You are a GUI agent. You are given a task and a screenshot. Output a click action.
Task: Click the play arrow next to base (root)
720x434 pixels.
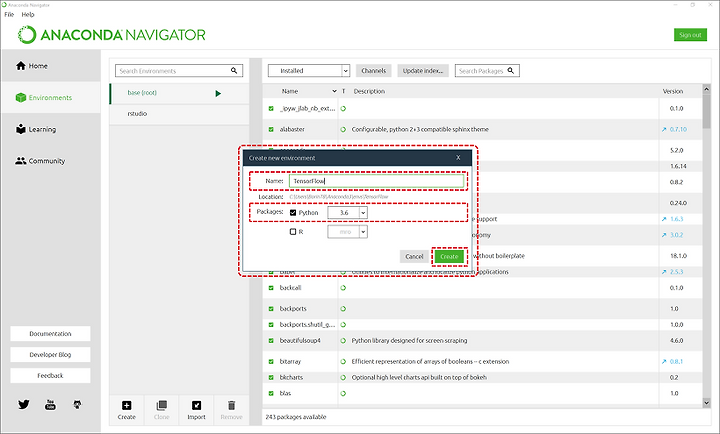click(x=218, y=93)
